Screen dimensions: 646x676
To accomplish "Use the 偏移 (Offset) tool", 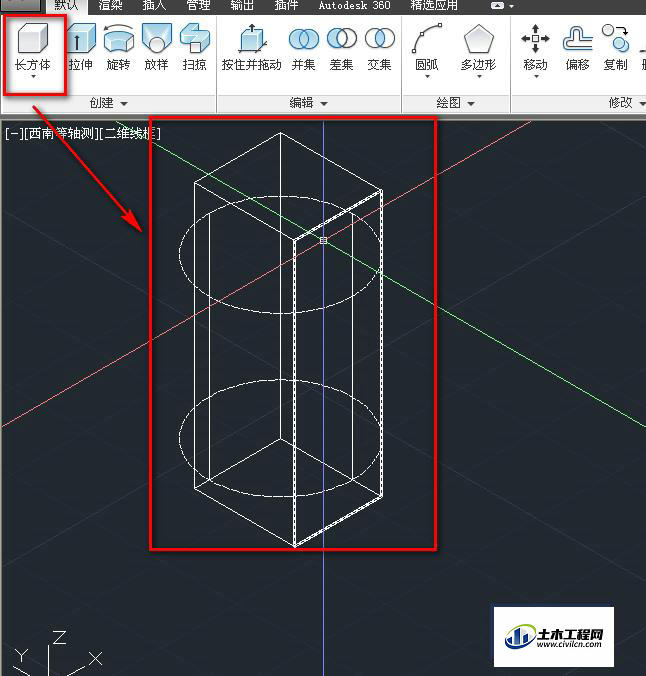I will (577, 47).
